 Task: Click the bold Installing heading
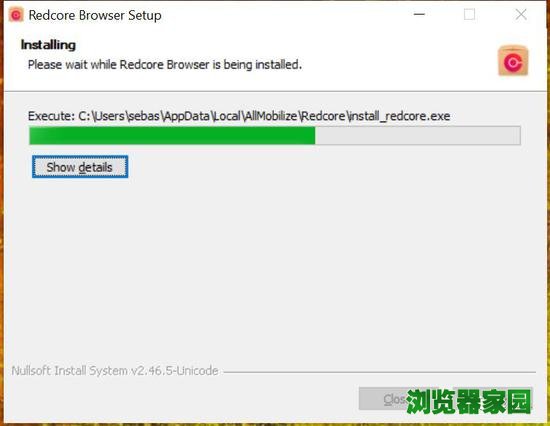pyautogui.click(x=48, y=45)
